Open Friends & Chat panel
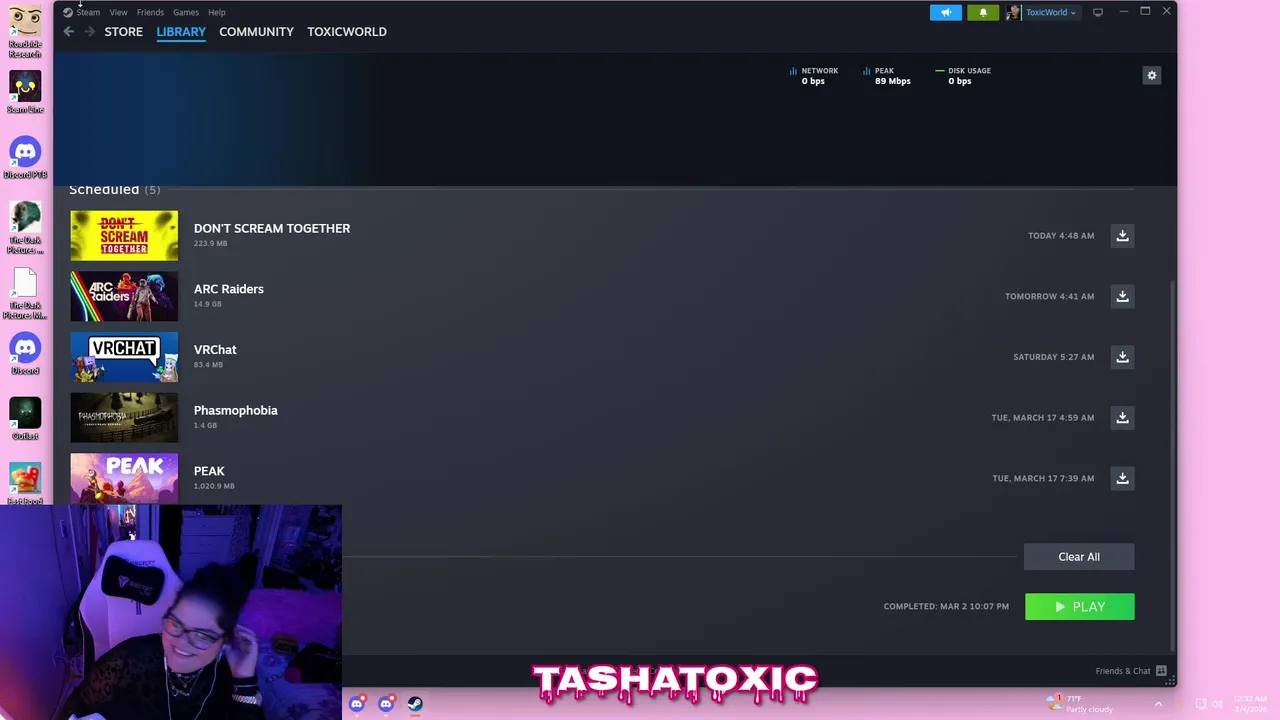This screenshot has height=720, width=1280. [x=1131, y=671]
